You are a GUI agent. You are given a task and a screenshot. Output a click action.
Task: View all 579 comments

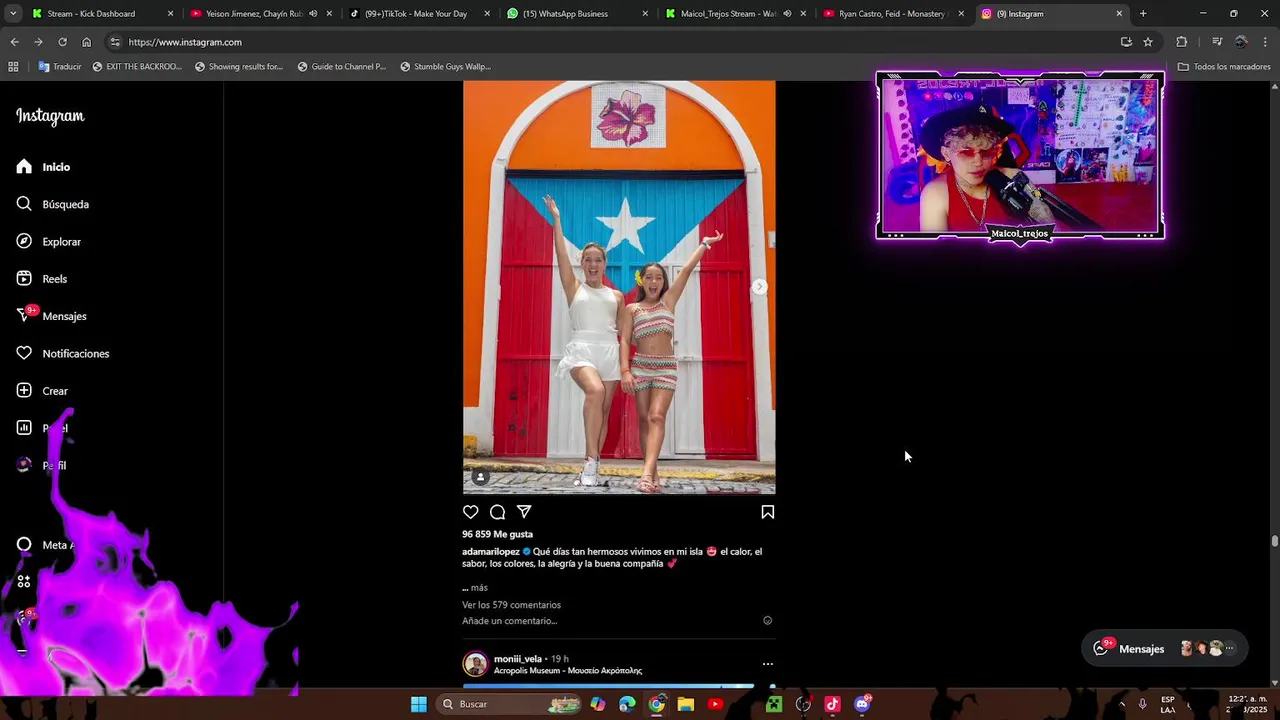pyautogui.click(x=511, y=605)
